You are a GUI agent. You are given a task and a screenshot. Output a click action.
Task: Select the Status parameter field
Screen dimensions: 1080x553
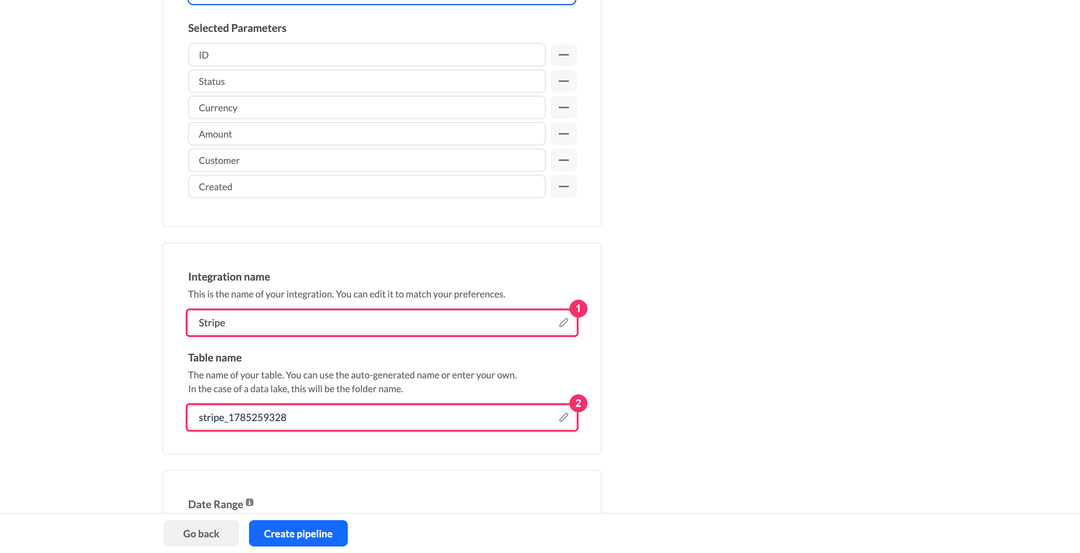[366, 81]
